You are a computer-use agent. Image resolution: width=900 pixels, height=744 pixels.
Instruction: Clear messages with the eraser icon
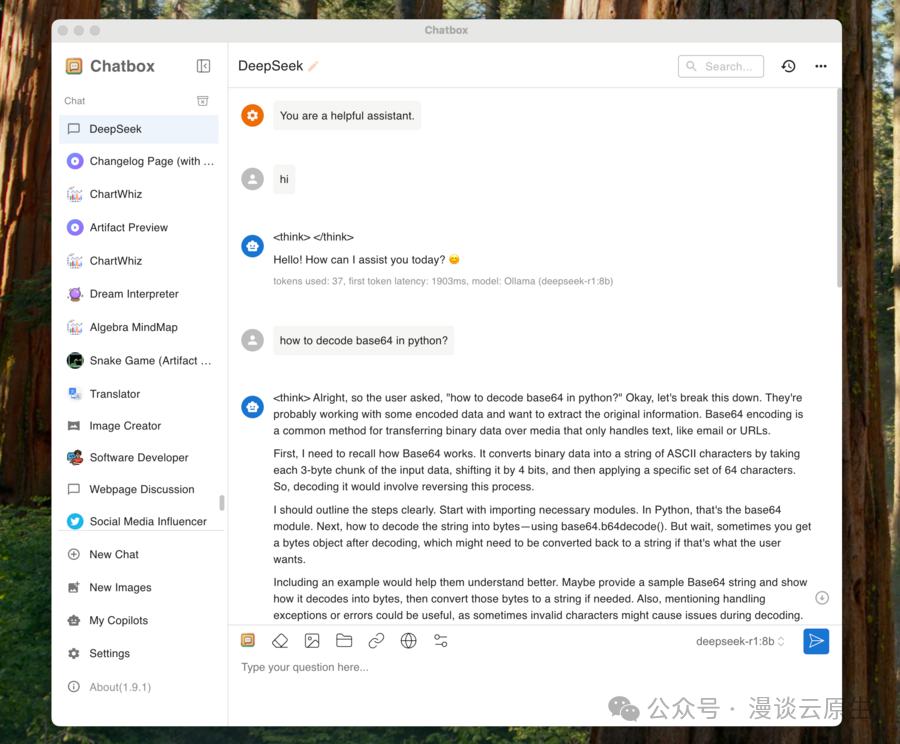click(x=280, y=641)
